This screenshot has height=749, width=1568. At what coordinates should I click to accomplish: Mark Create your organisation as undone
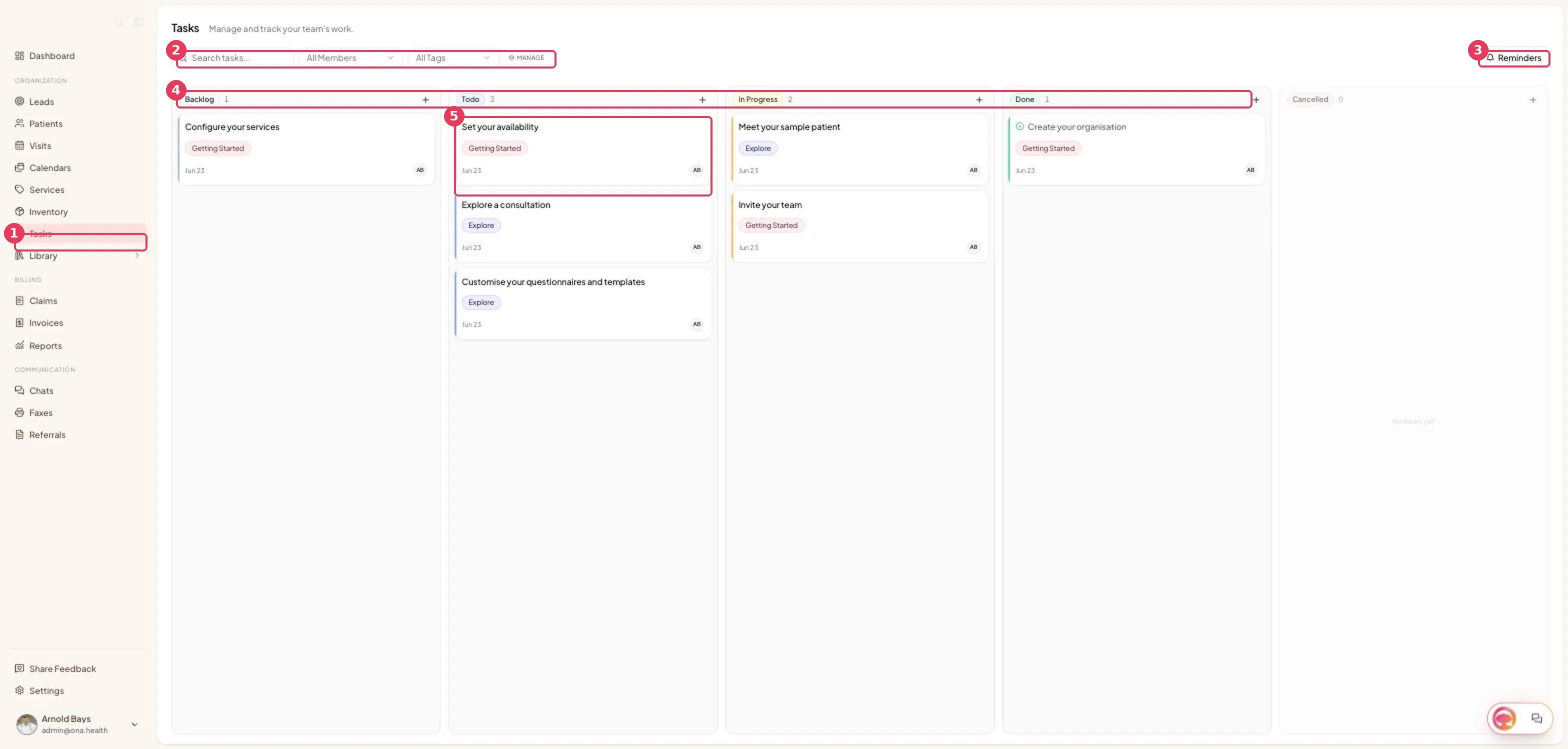coord(1019,126)
